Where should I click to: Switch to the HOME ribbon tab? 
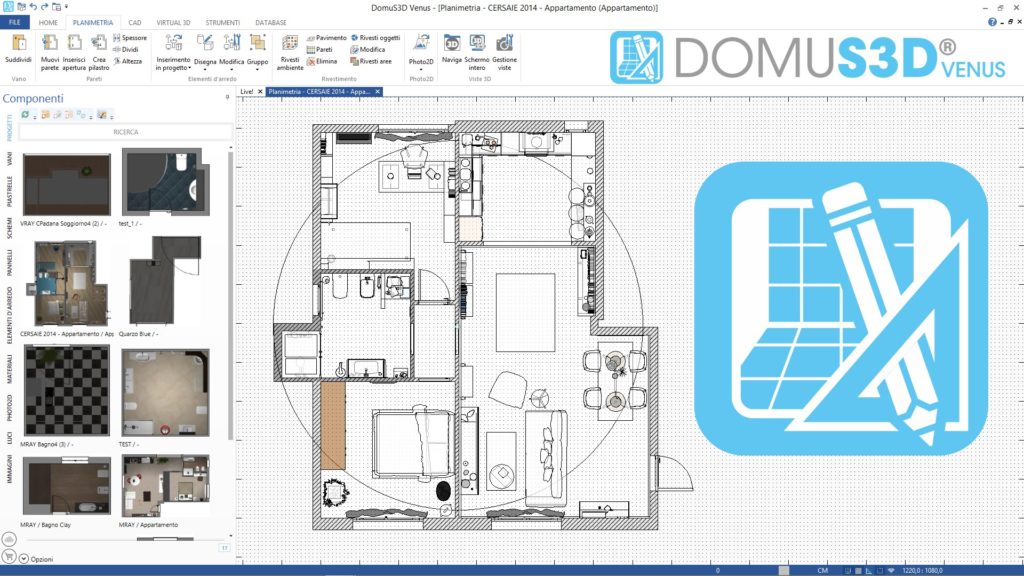tap(48, 22)
